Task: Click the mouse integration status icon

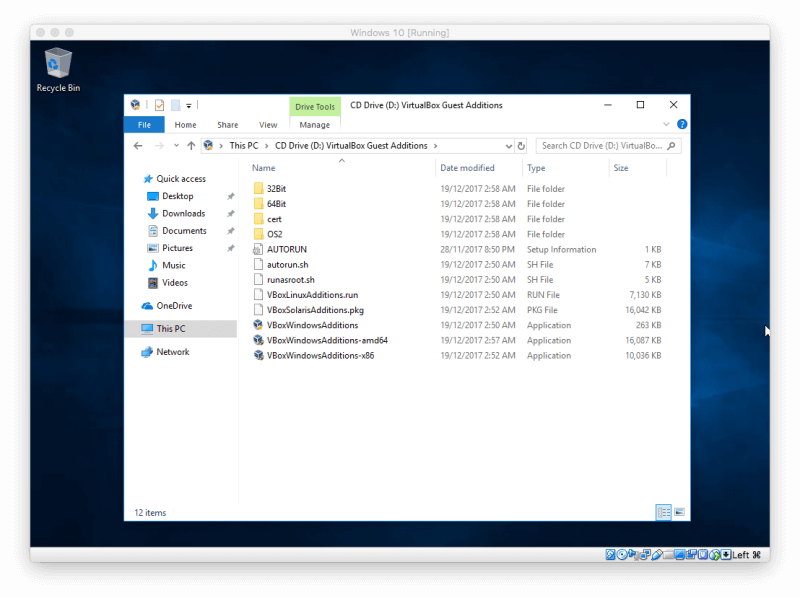Action: pos(715,555)
